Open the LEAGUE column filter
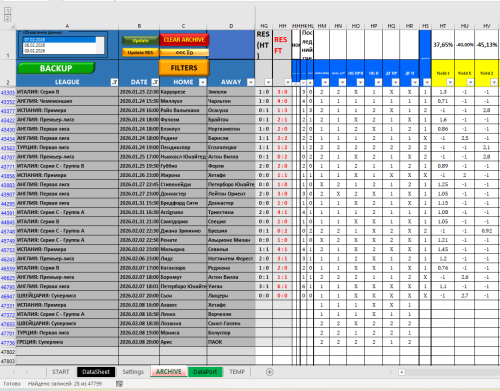500x391 pixels. click(114, 82)
